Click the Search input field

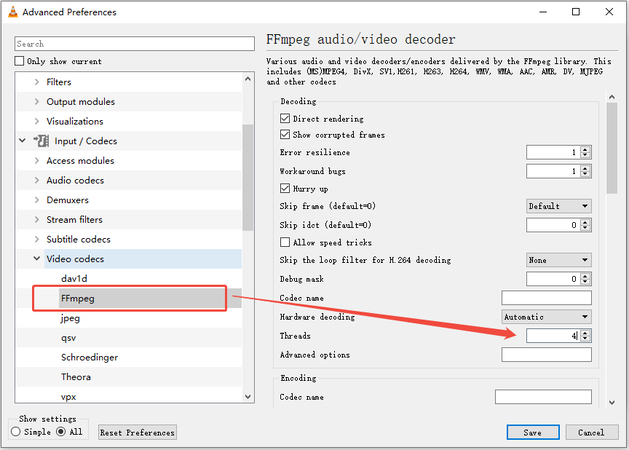(134, 44)
